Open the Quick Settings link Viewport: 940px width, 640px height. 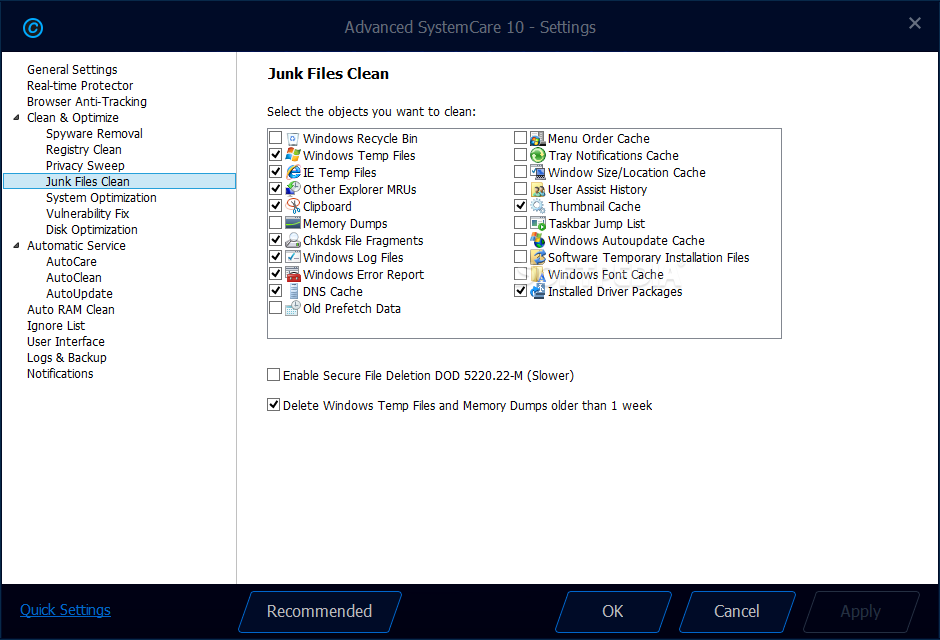65,610
